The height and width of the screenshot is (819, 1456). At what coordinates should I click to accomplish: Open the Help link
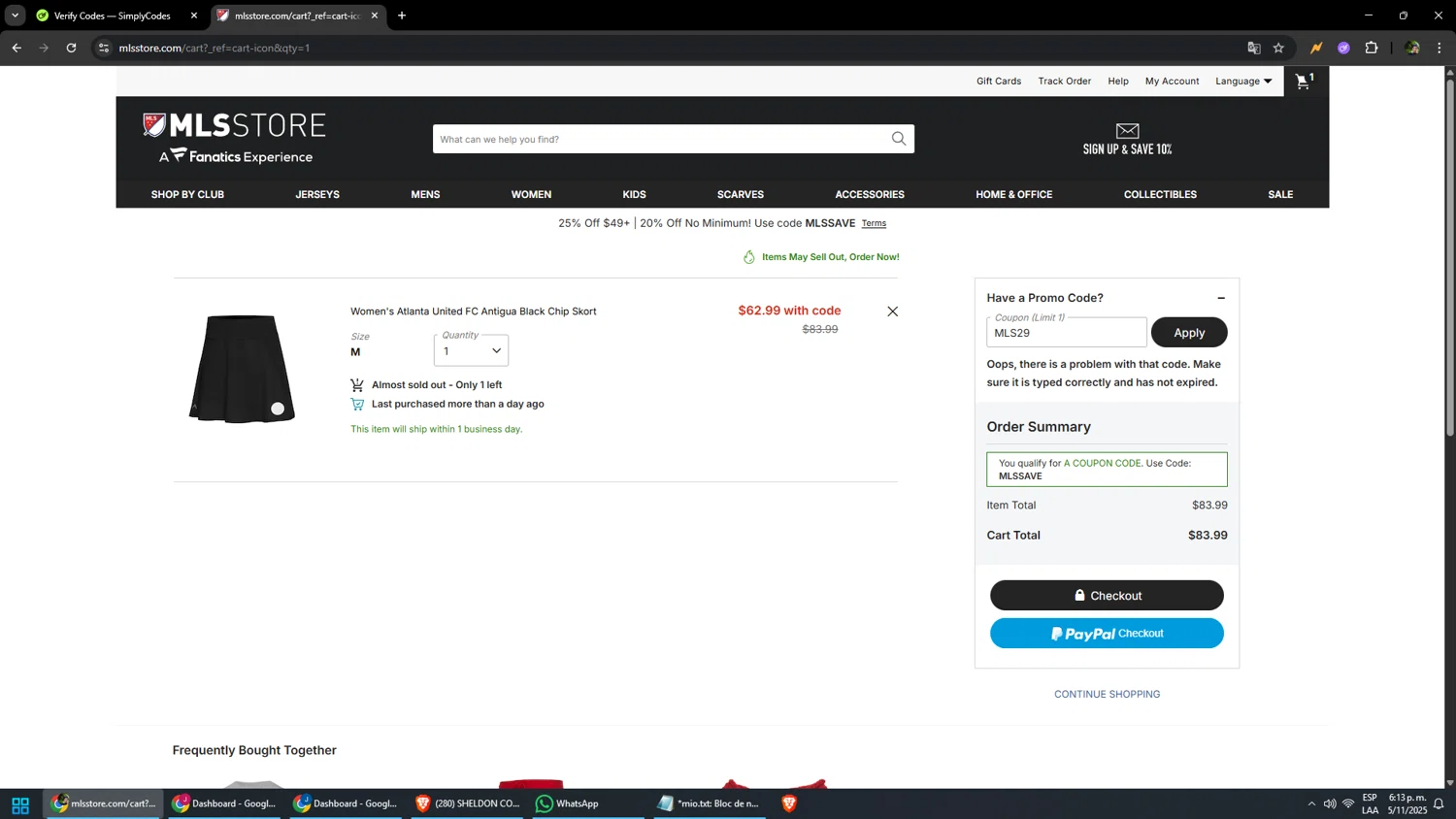point(1118,82)
